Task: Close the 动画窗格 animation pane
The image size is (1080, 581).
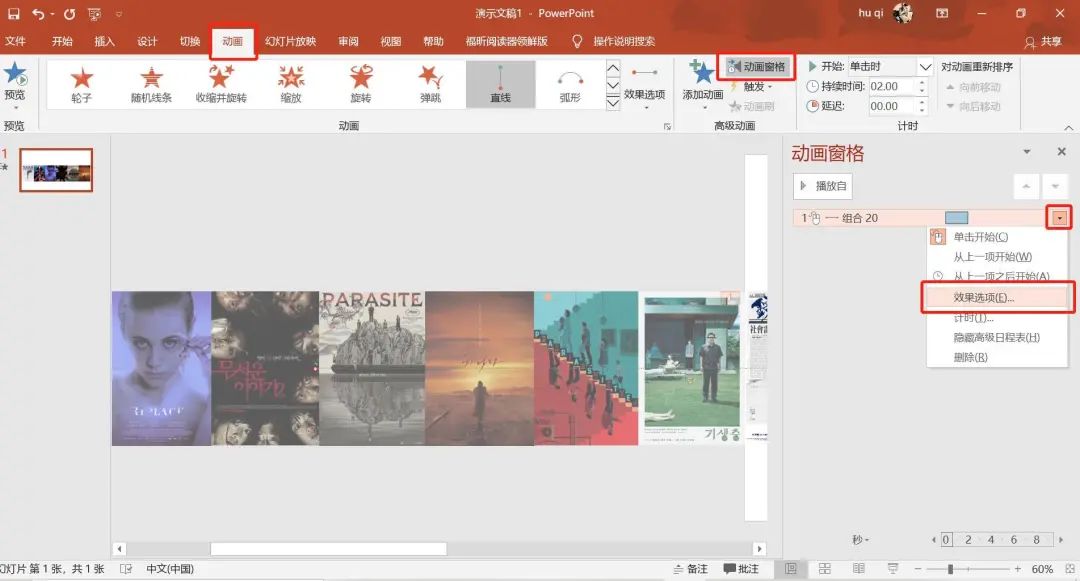Action: tap(1061, 151)
